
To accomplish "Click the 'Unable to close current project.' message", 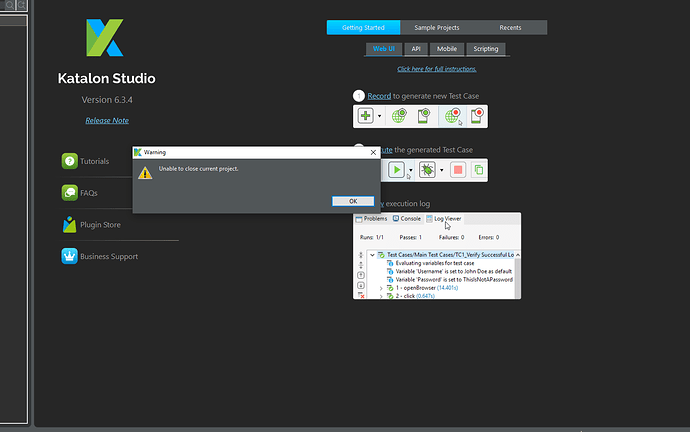I will [198, 168].
